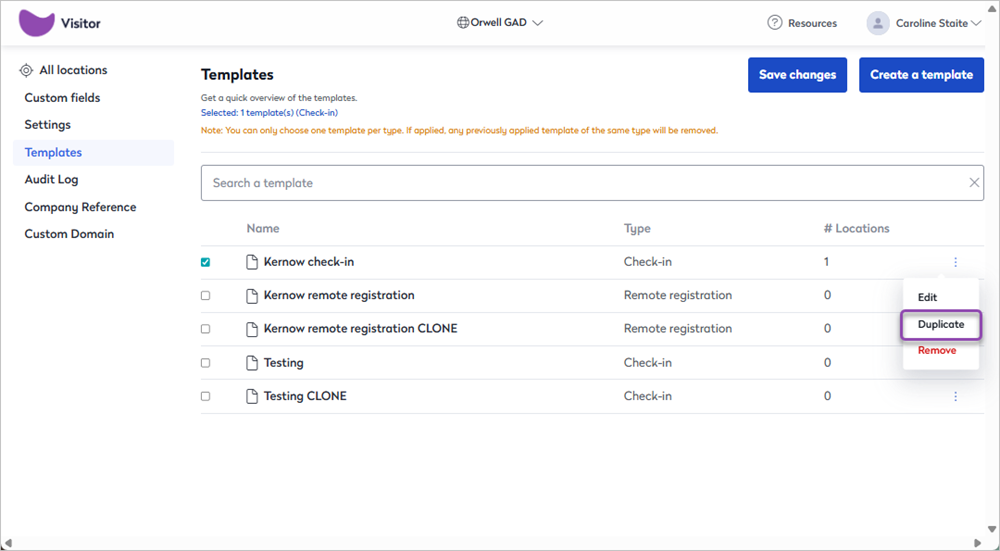This screenshot has width=1000, height=551.
Task: Click the Check-in type of Kernow check-in
Action: [x=647, y=262]
